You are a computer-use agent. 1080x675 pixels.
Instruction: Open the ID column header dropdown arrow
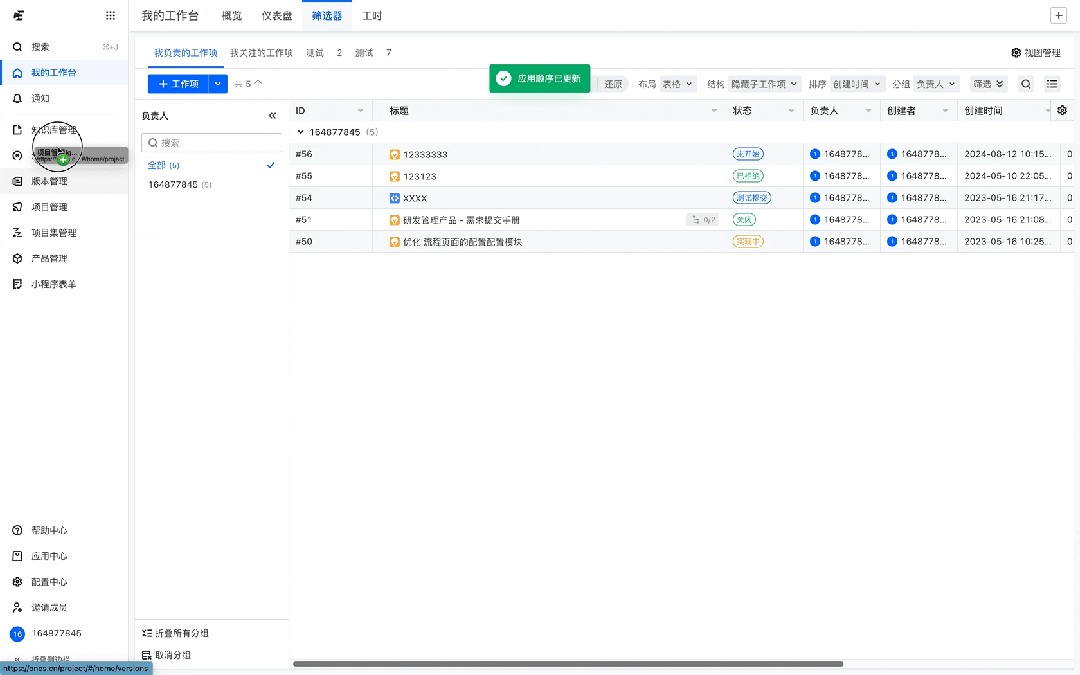pos(360,111)
